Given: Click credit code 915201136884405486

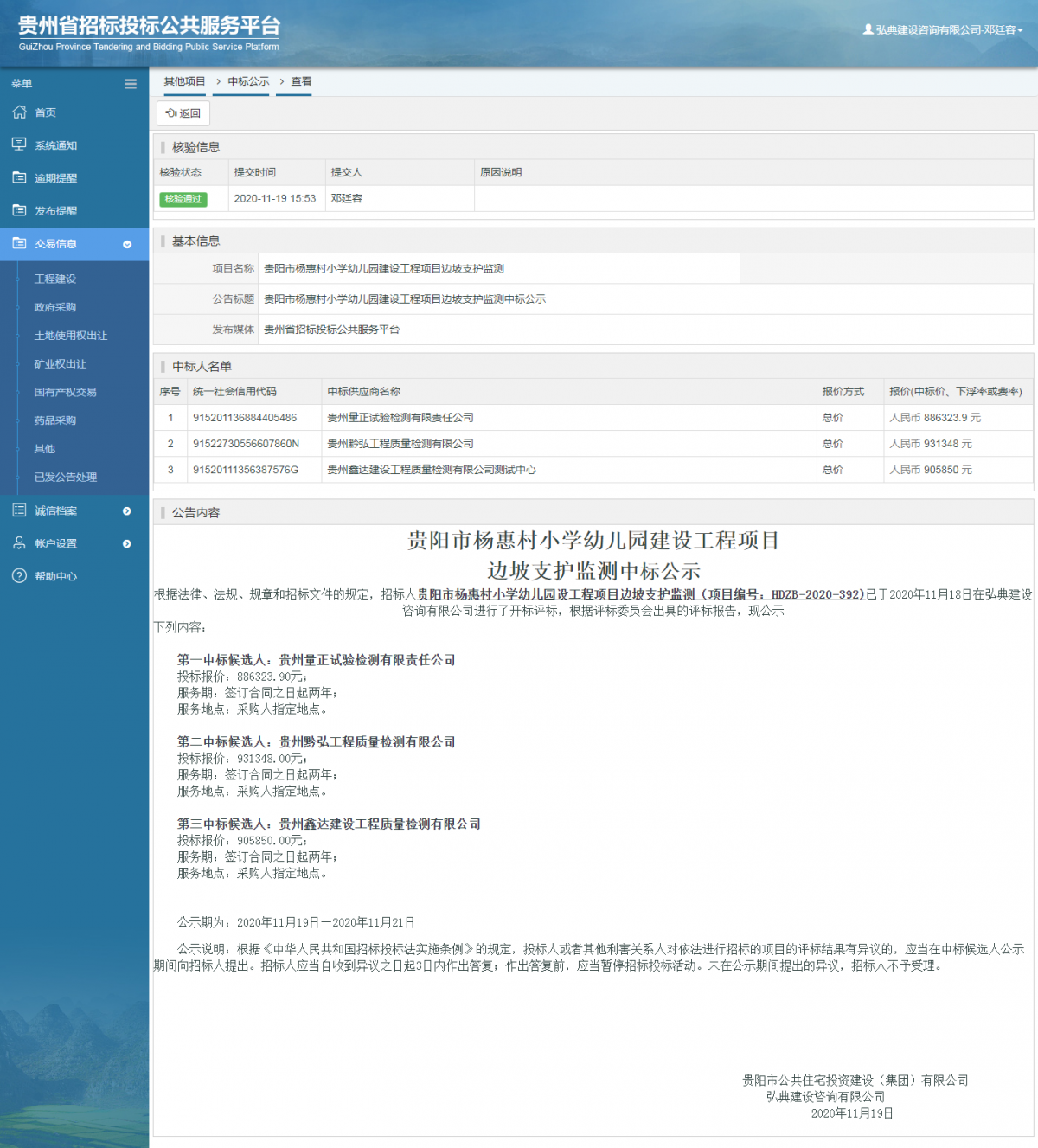Looking at the screenshot, I should 245,418.
